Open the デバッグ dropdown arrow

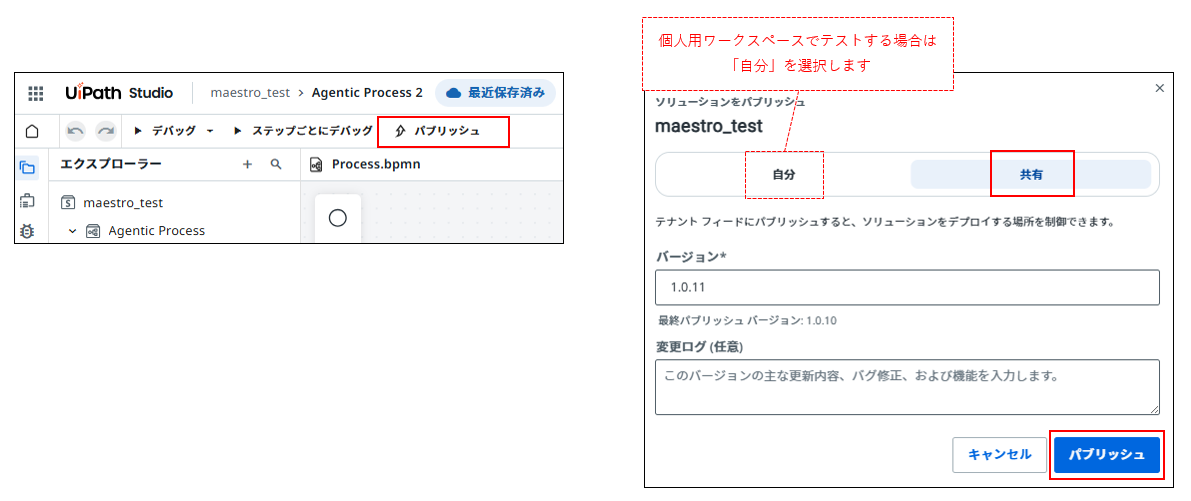coord(210,131)
